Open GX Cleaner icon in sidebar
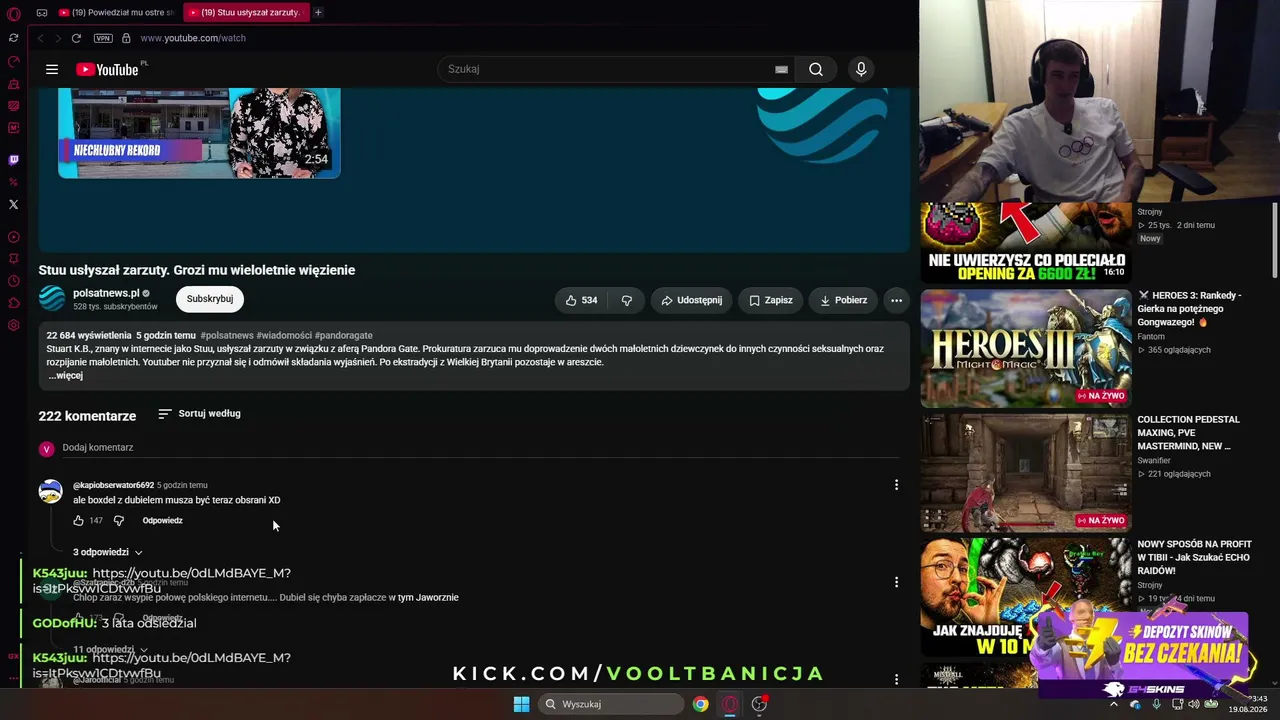This screenshot has width=1280, height=720. point(13,83)
